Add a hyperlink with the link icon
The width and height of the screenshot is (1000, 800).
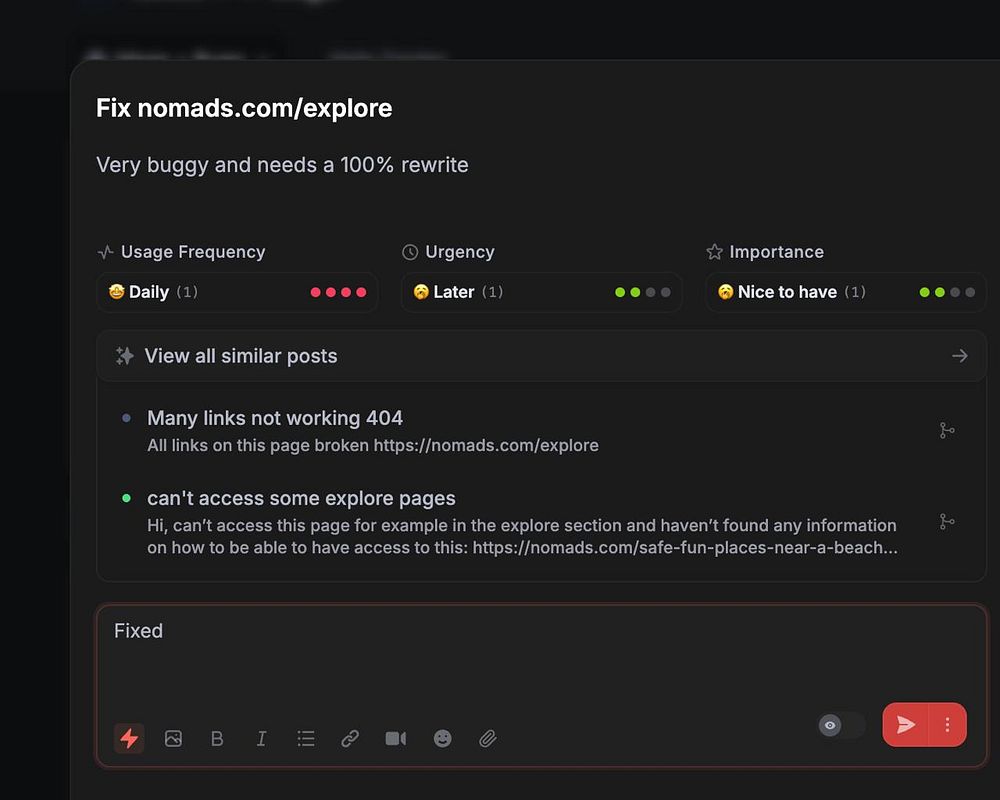click(x=350, y=738)
